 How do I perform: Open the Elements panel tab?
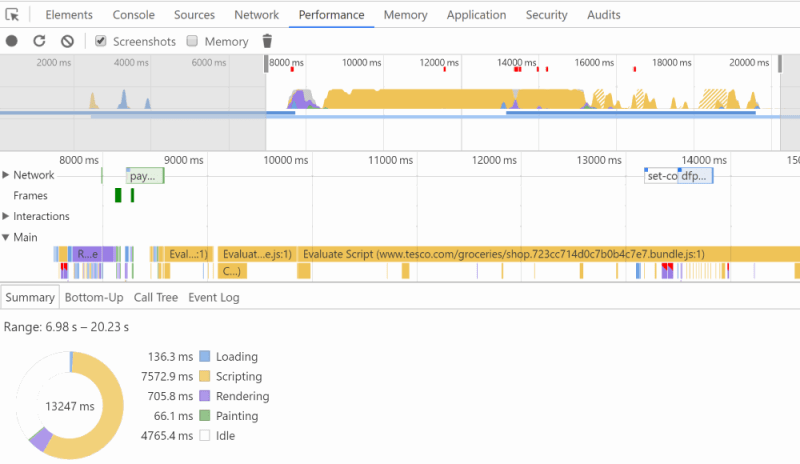(69, 15)
